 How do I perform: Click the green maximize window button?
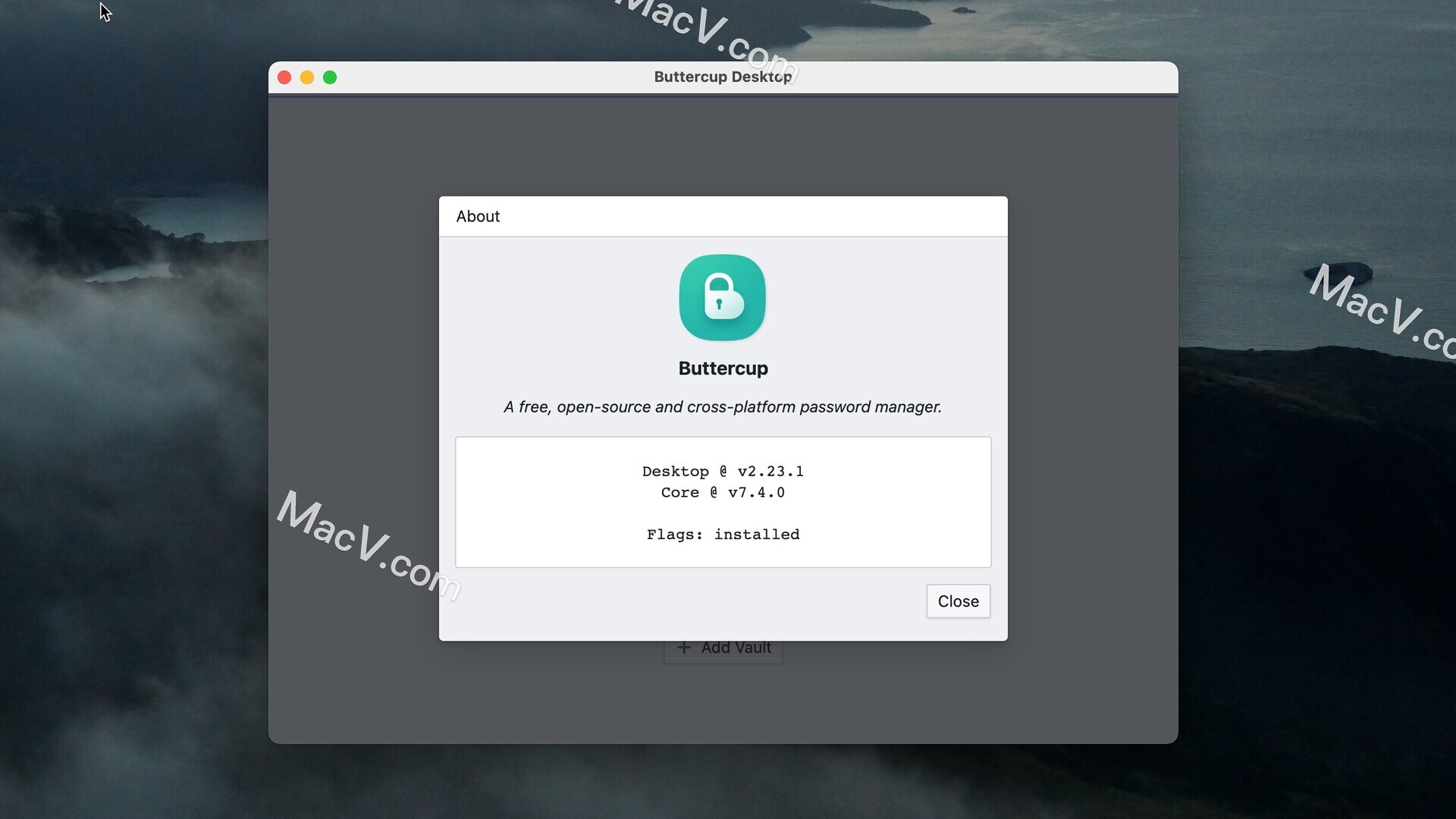pos(330,77)
